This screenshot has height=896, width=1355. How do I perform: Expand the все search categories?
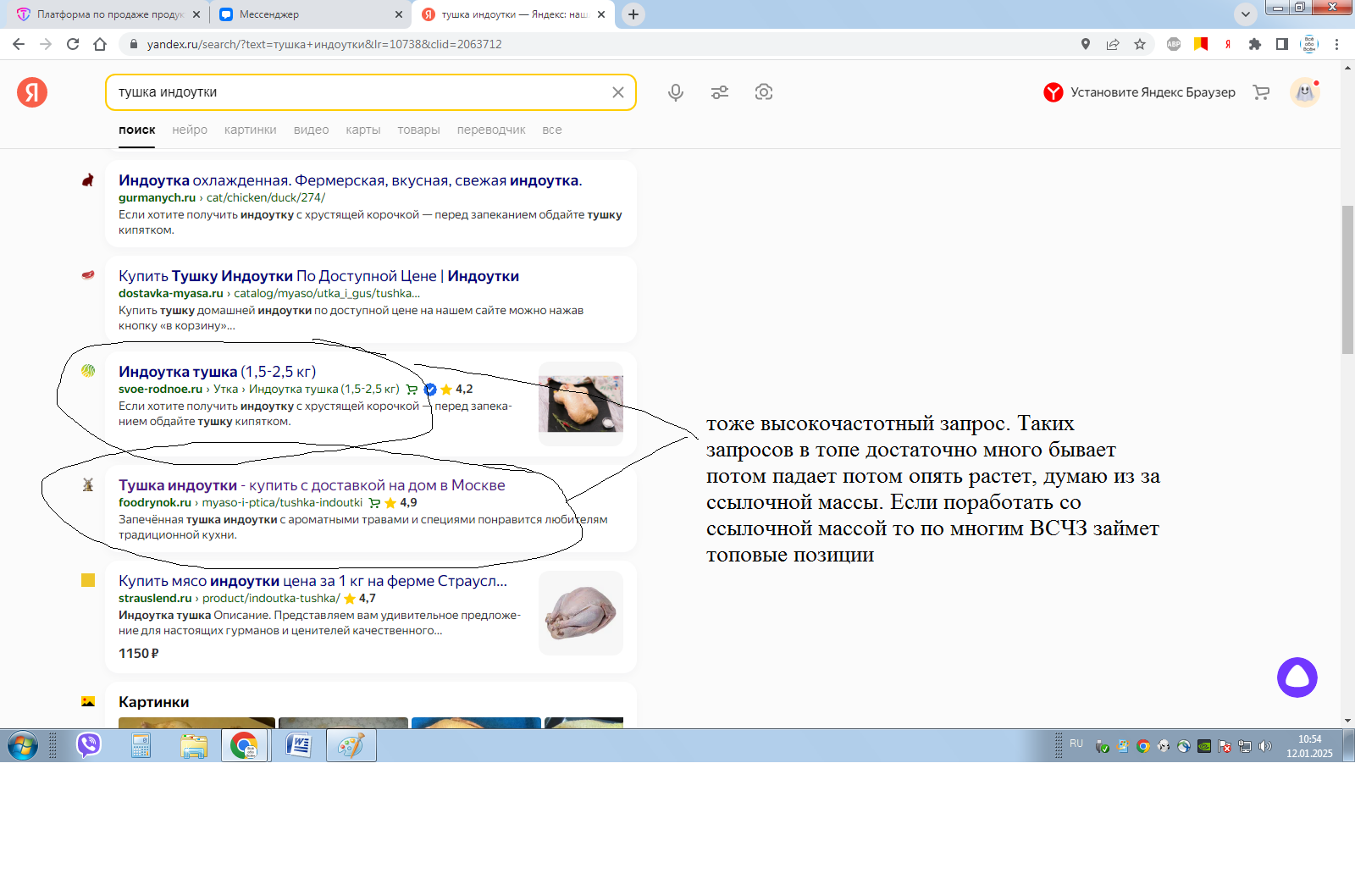(x=552, y=130)
